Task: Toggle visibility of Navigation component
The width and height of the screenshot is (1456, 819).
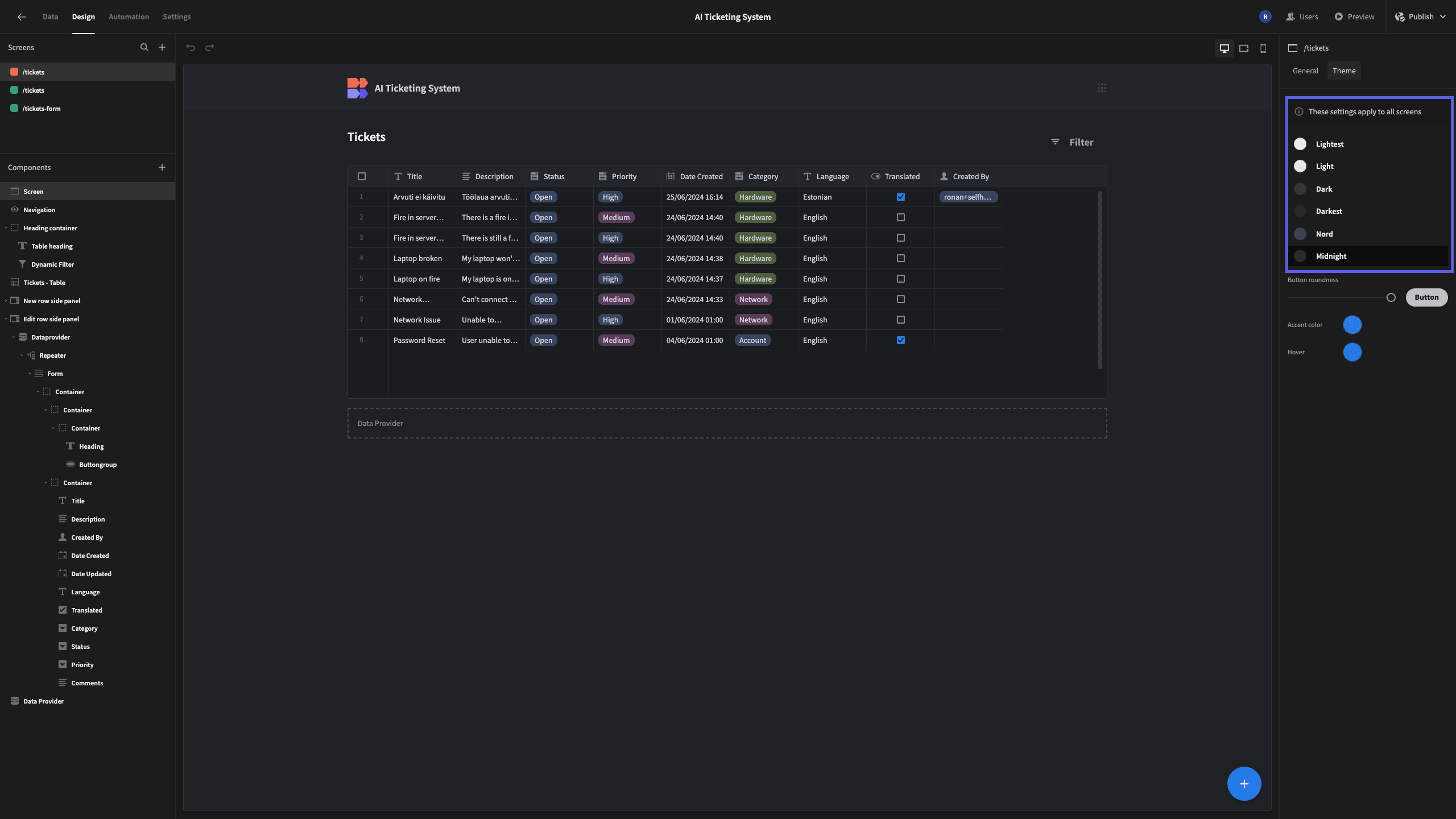Action: pyautogui.click(x=15, y=210)
